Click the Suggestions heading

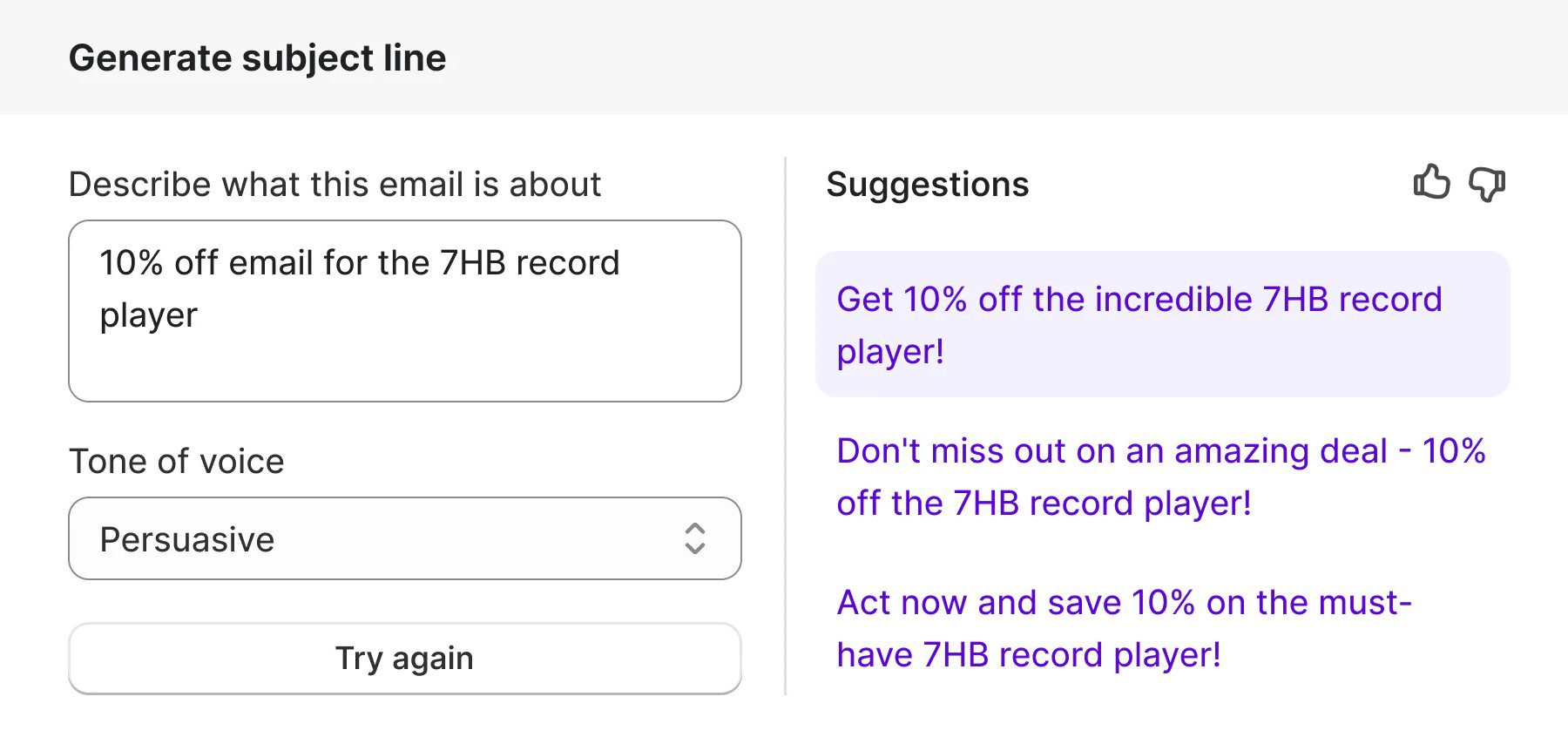click(928, 184)
